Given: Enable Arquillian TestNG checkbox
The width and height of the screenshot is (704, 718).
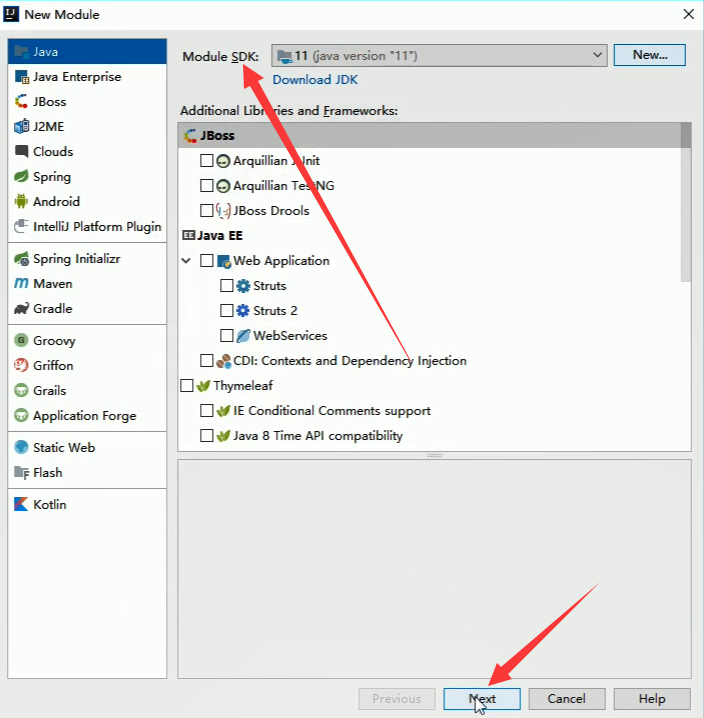Looking at the screenshot, I should point(207,185).
